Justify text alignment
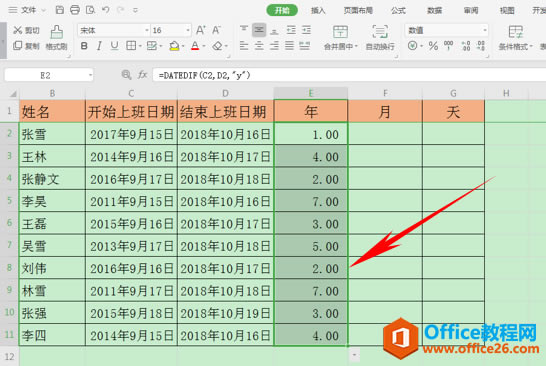The image size is (546, 366). tap(289, 46)
